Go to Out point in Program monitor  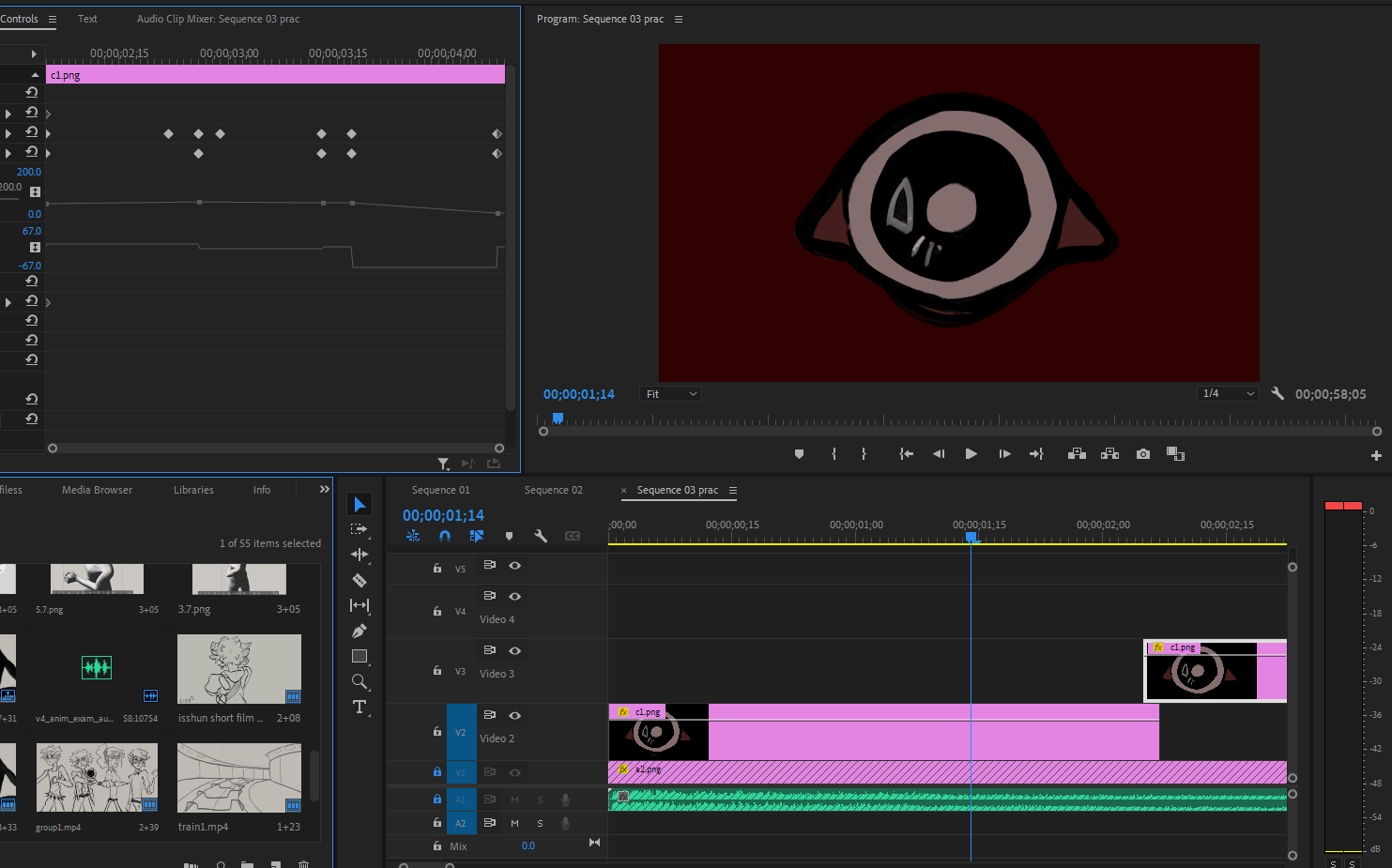point(1036,454)
